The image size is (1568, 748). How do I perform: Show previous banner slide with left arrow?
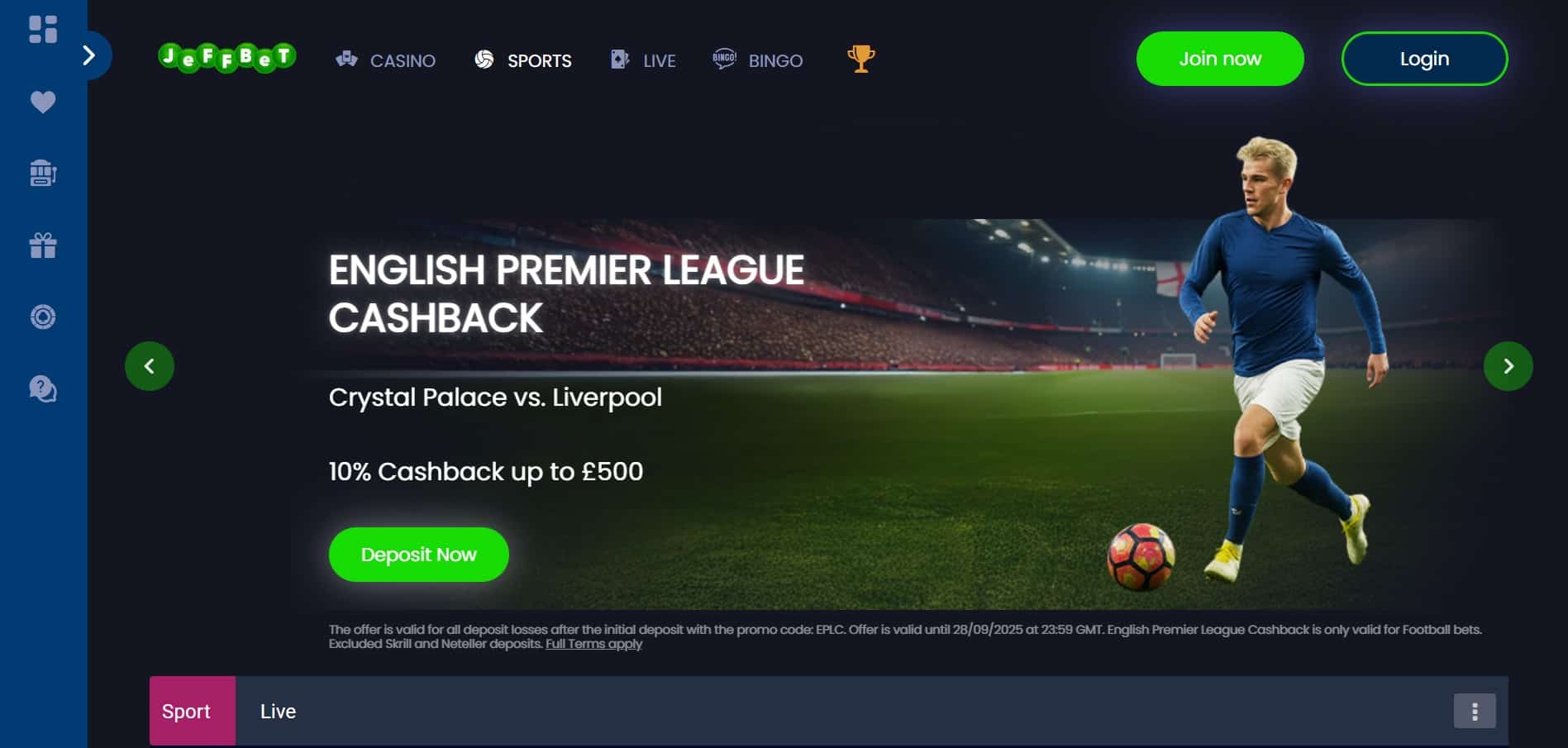(x=150, y=366)
